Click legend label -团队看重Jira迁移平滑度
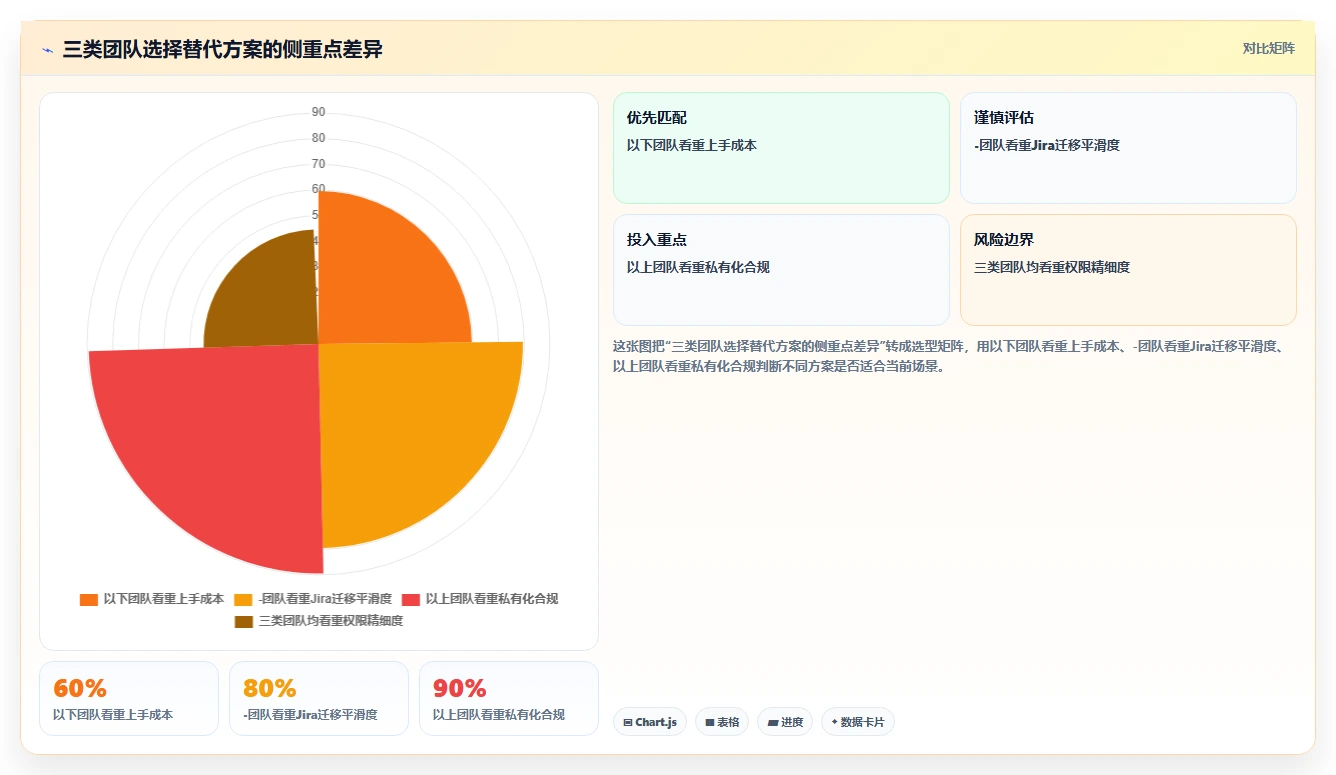This screenshot has height=775, width=1336. [x=324, y=599]
